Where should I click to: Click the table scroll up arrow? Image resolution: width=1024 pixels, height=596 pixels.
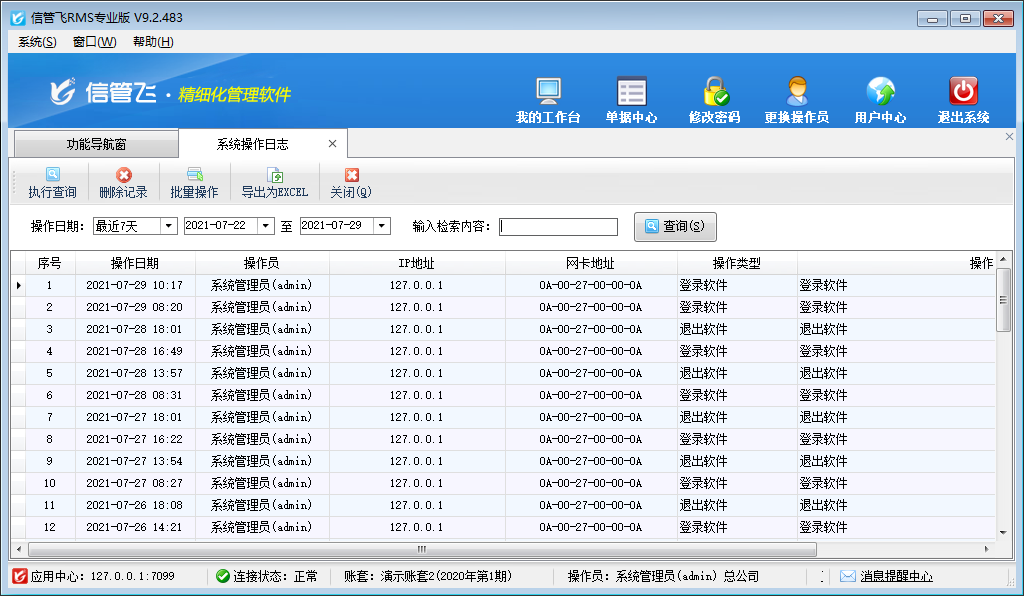(x=1003, y=259)
